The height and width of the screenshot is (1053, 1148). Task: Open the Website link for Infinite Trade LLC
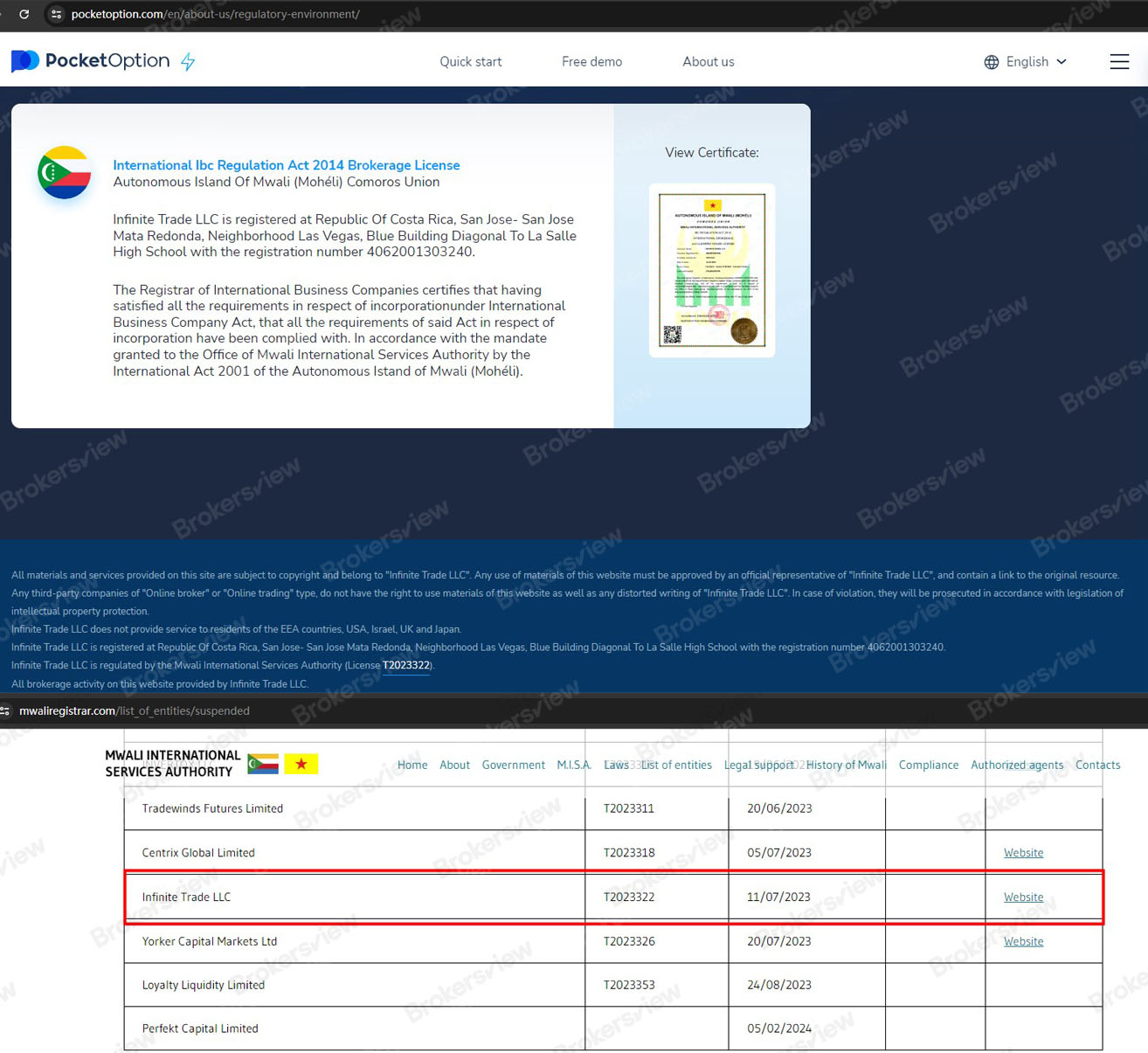tap(1023, 897)
